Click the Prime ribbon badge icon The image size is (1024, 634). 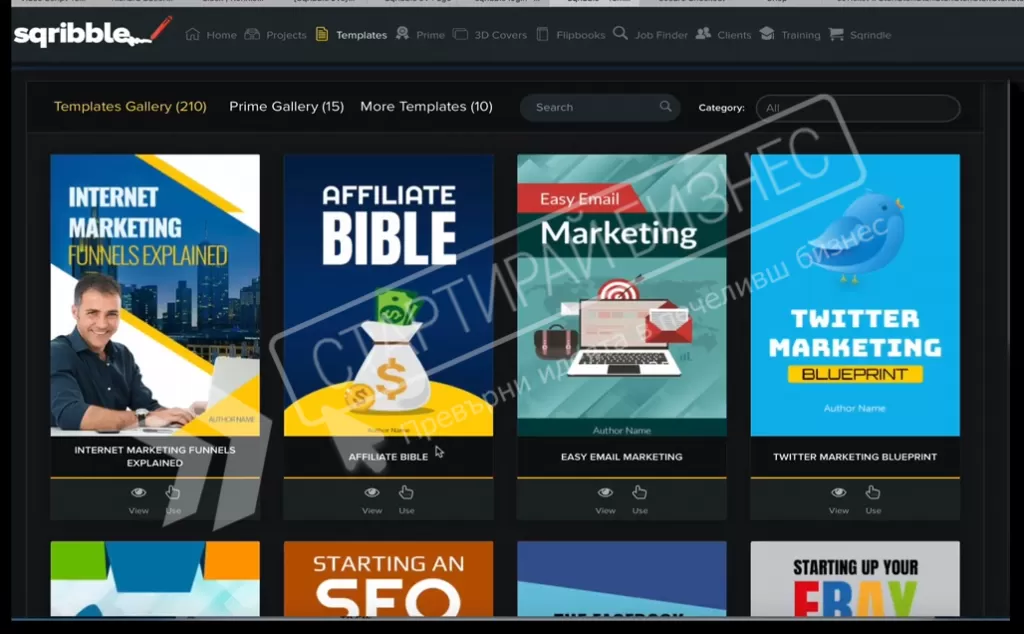point(402,33)
